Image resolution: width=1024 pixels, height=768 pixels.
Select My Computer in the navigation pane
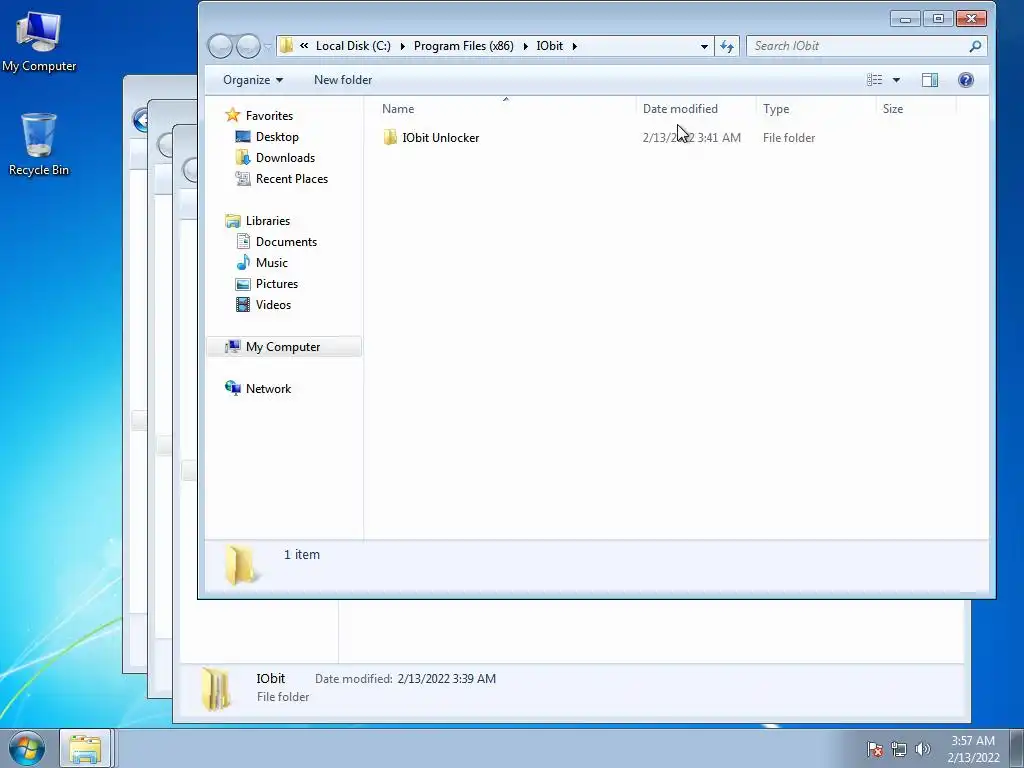click(x=283, y=347)
